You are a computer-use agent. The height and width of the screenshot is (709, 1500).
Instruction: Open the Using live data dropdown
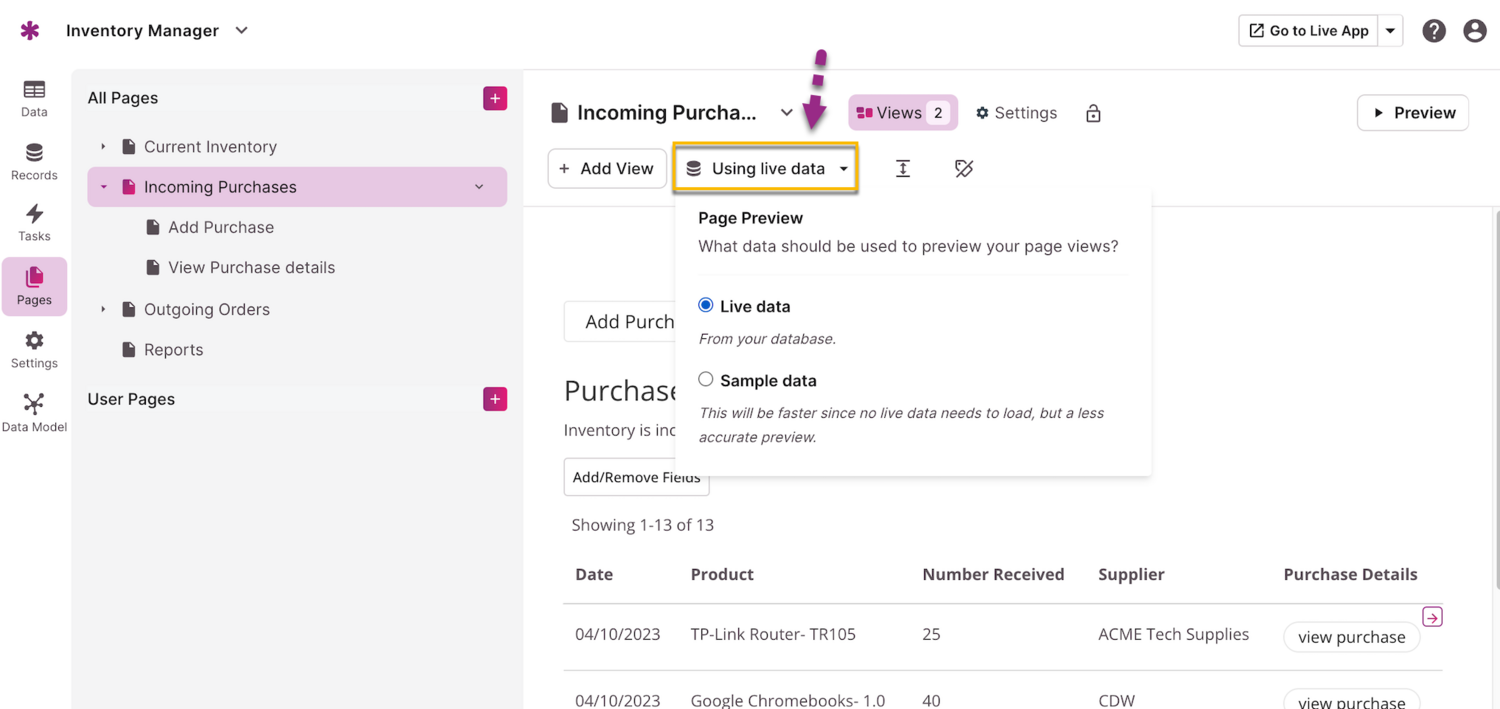click(766, 169)
